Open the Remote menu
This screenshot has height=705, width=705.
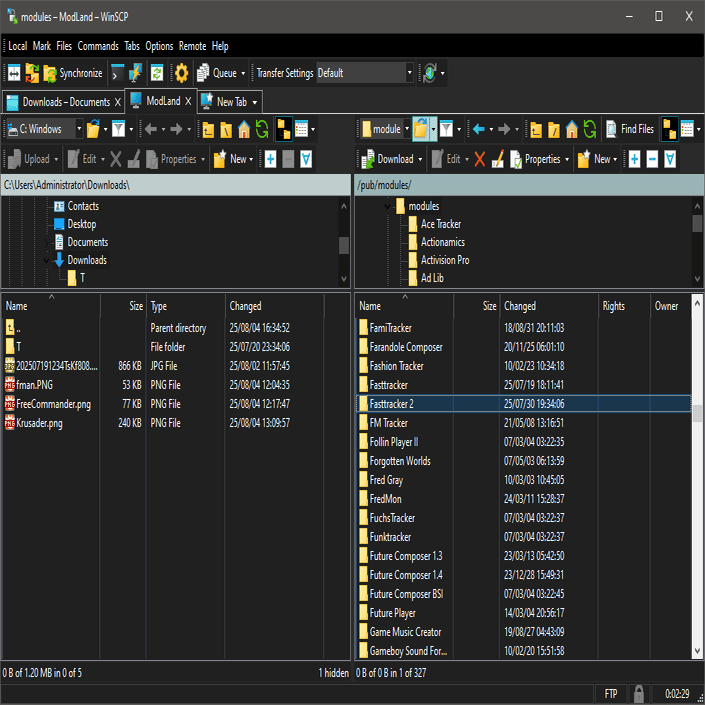click(x=192, y=46)
